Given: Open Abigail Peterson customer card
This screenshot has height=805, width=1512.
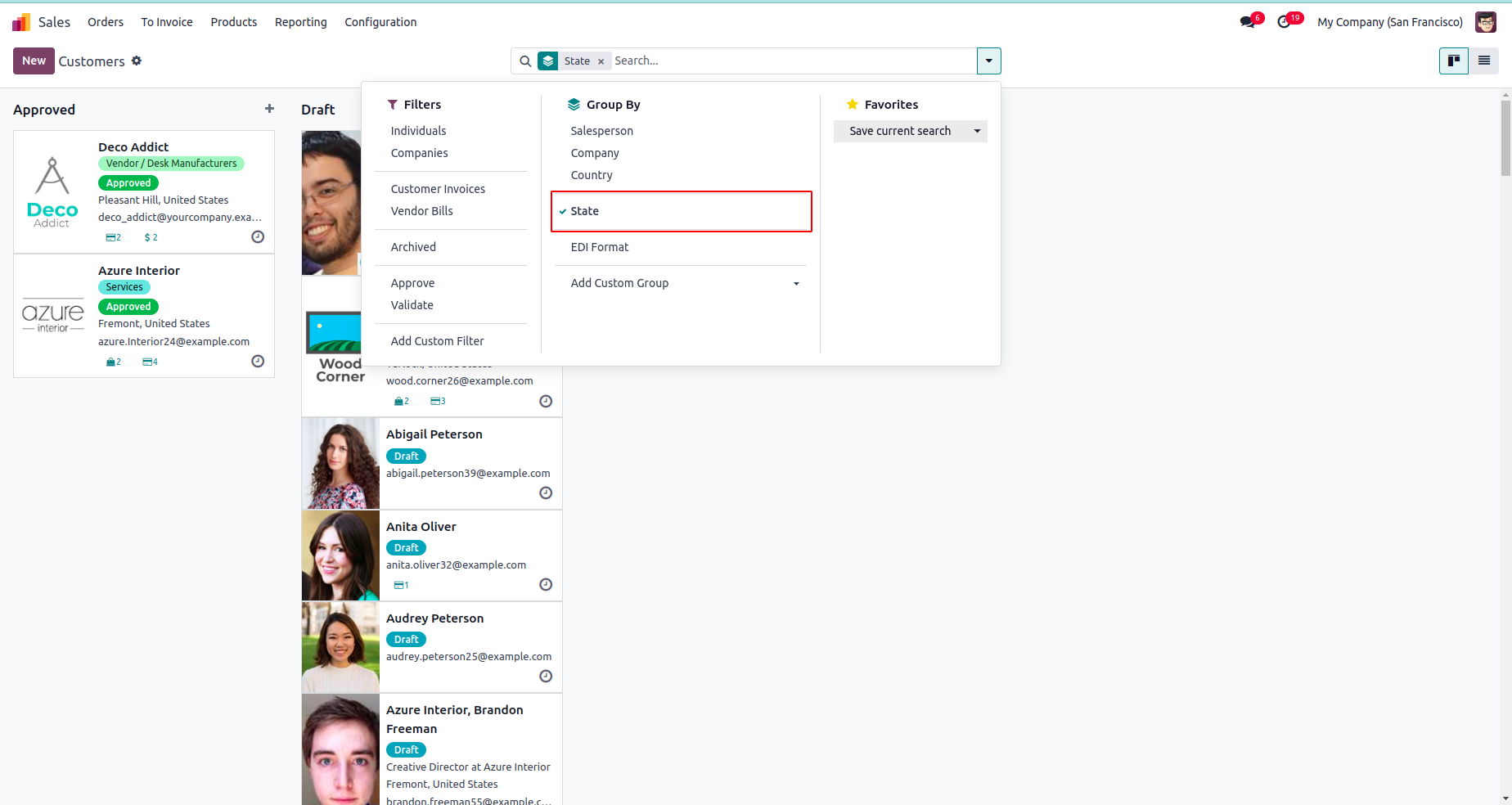Looking at the screenshot, I should 432,463.
